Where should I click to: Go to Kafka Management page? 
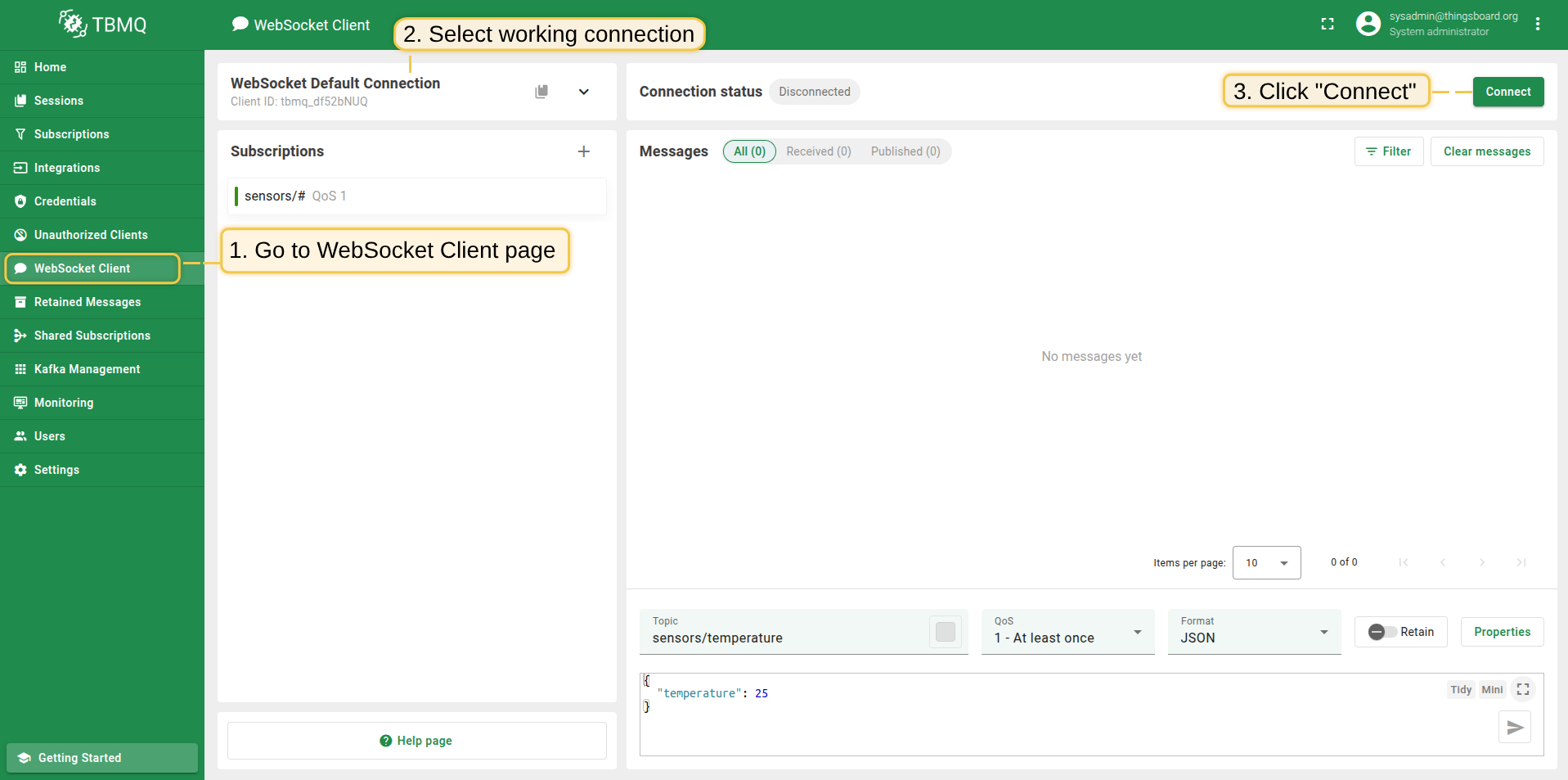point(87,369)
